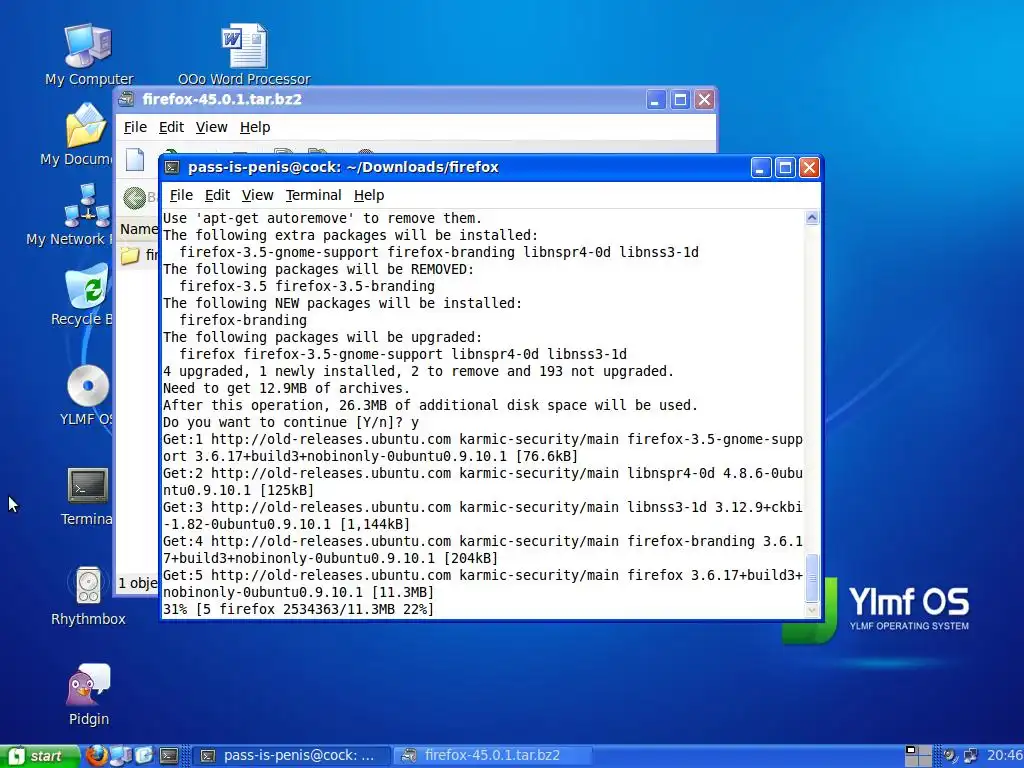Click the 'Need to get 12.9MB of archives' line
This screenshot has width=1024, height=768.
tap(286, 389)
